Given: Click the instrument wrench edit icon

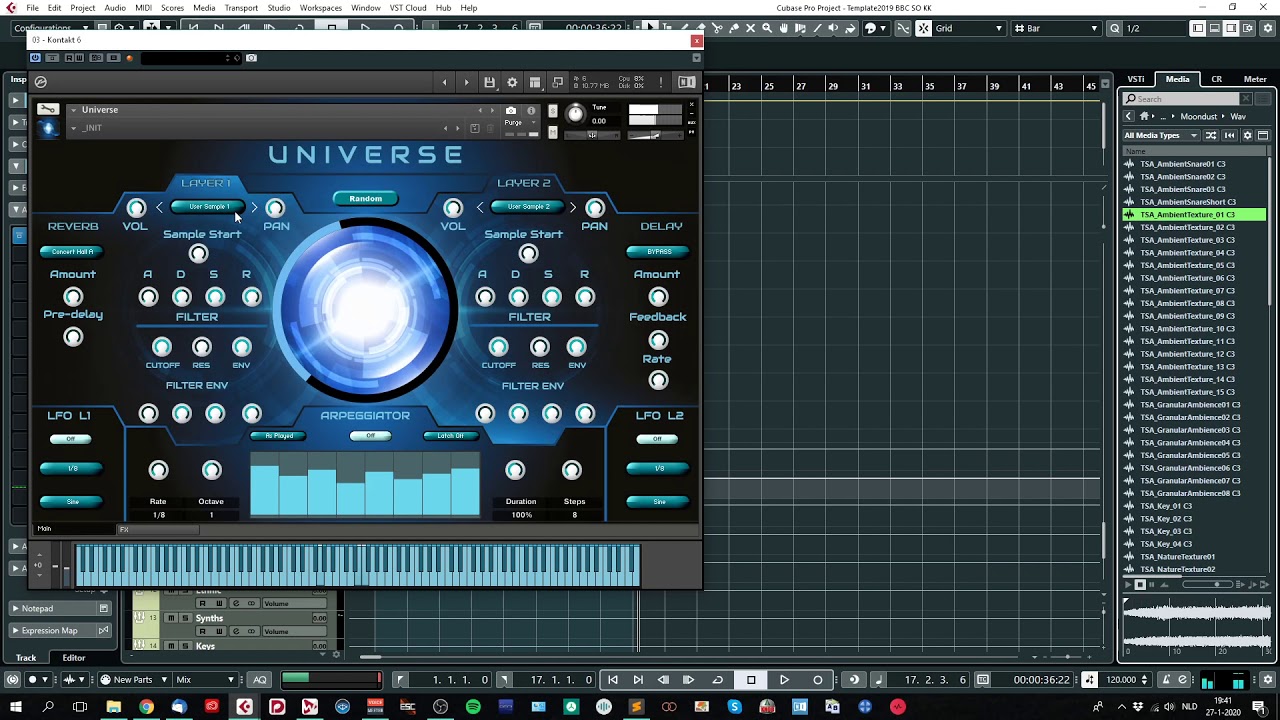Looking at the screenshot, I should pyautogui.click(x=47, y=109).
